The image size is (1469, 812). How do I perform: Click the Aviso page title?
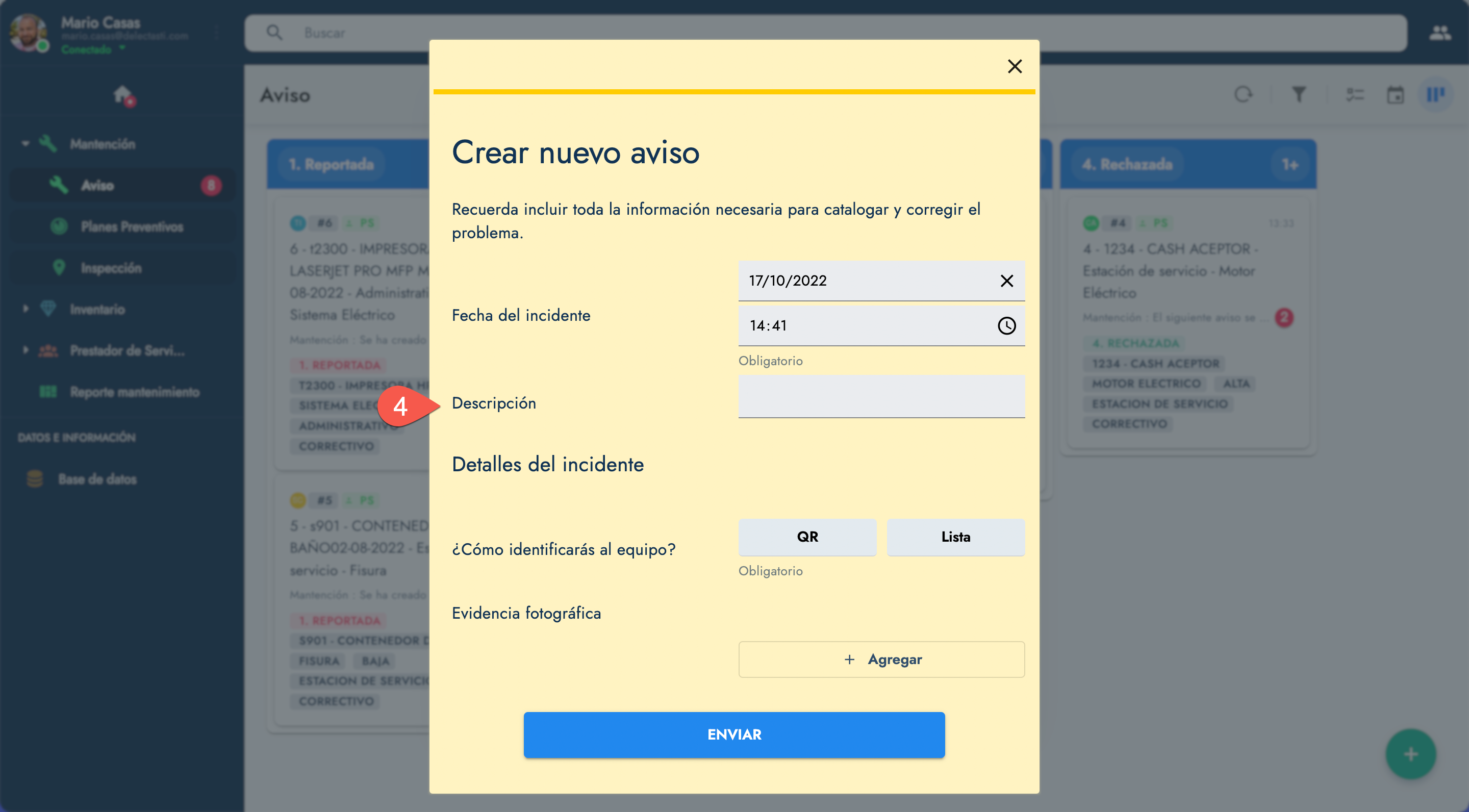click(285, 95)
